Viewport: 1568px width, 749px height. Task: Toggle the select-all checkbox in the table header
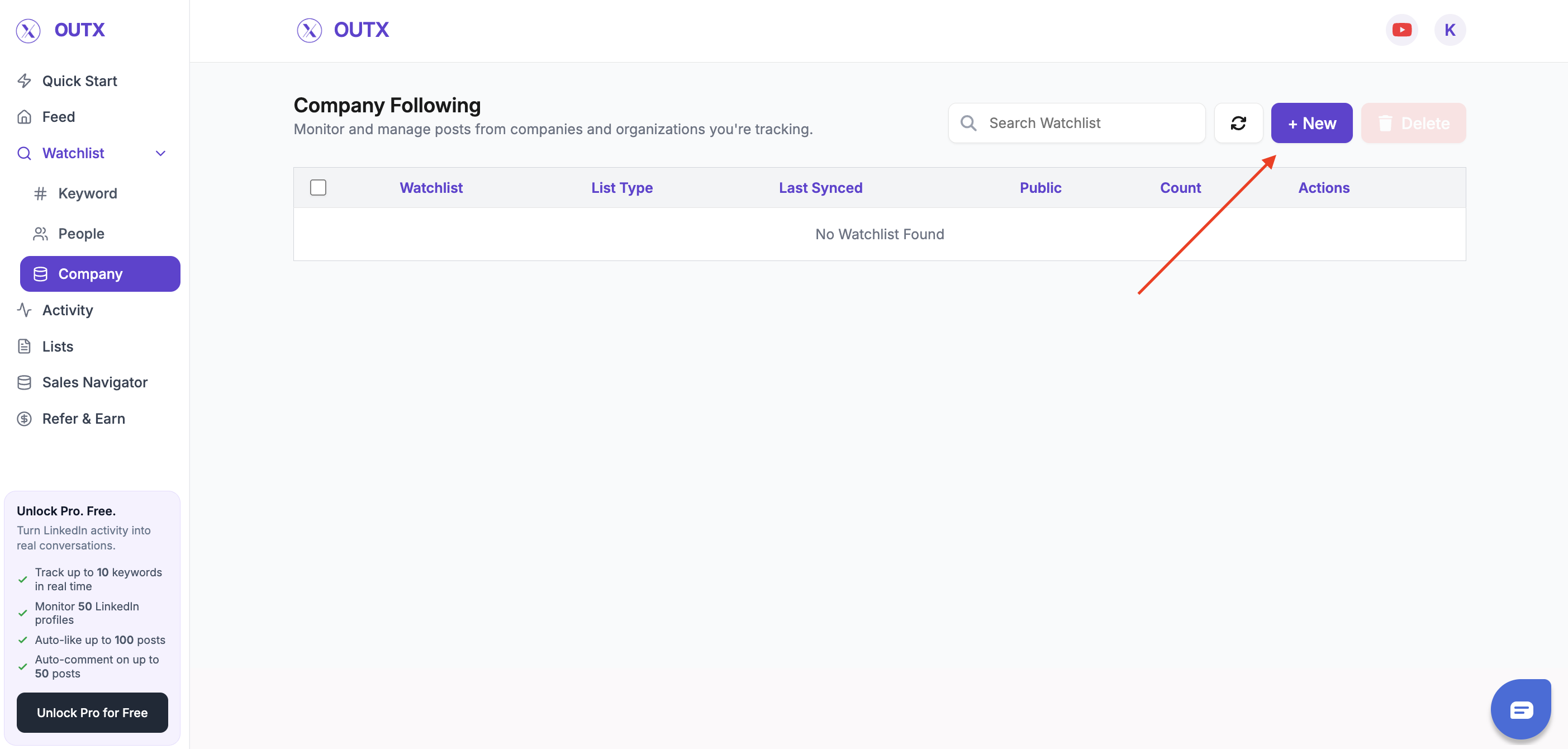(318, 188)
